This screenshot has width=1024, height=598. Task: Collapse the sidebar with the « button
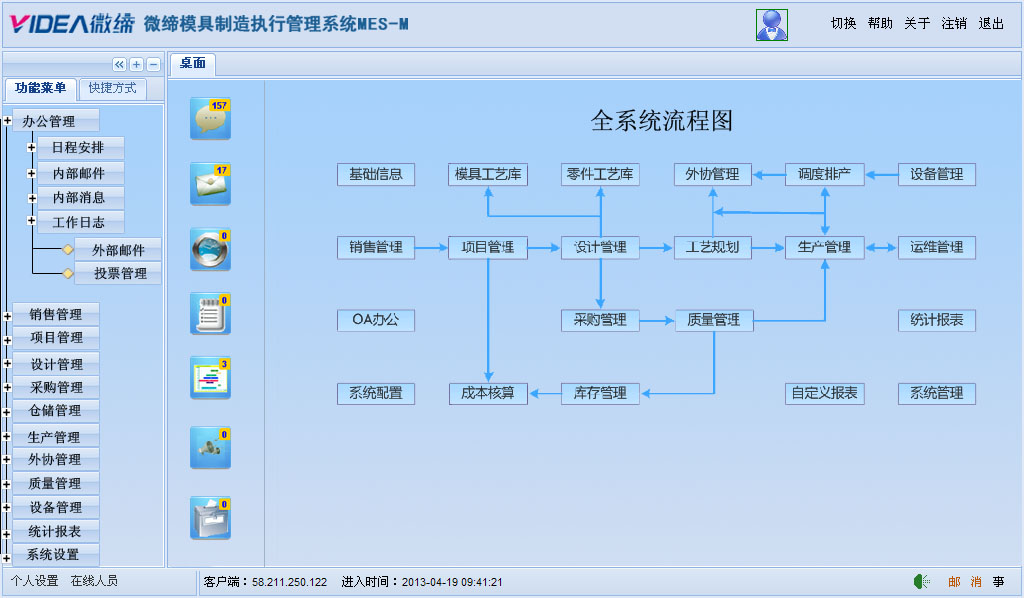(x=117, y=64)
